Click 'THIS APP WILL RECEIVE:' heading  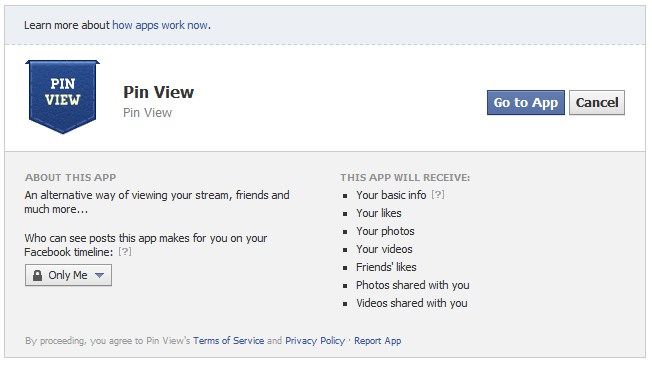[405, 178]
